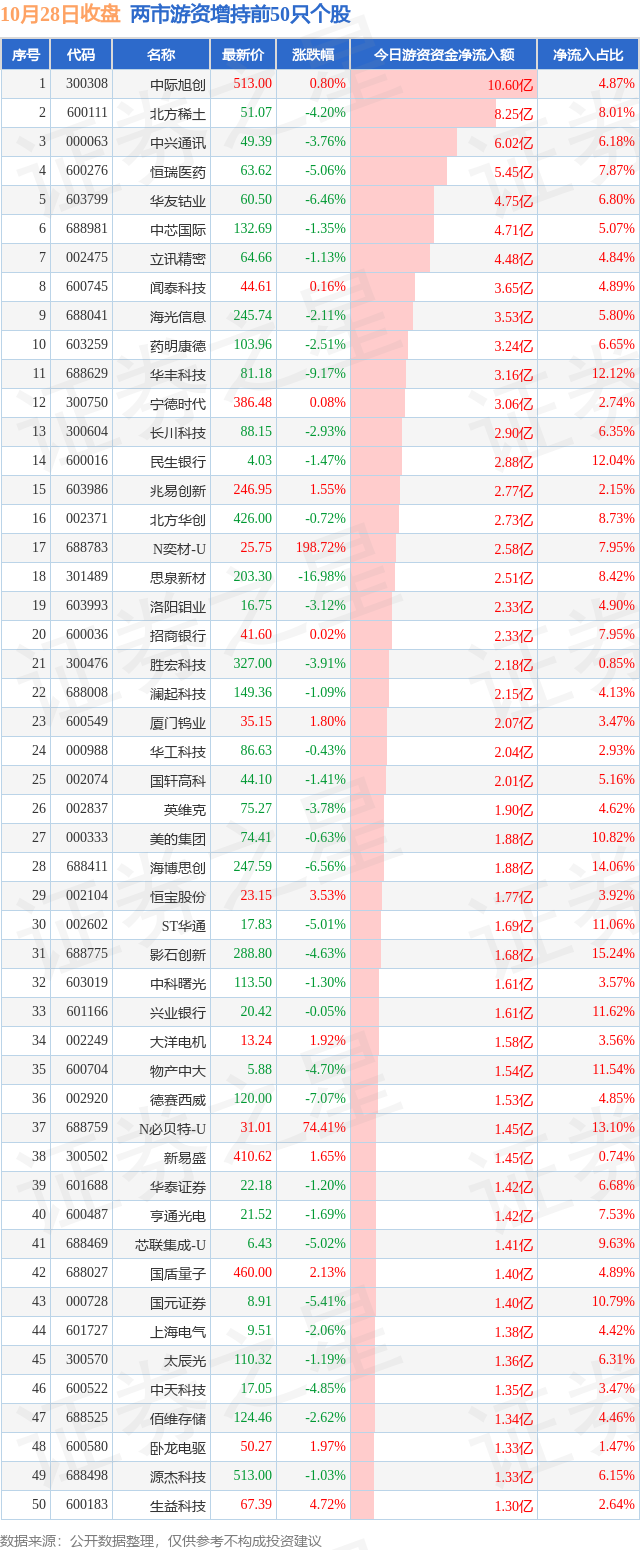This screenshot has width=640, height=1550.
Task: Click stock name 恒瑞医药
Action: tap(178, 172)
